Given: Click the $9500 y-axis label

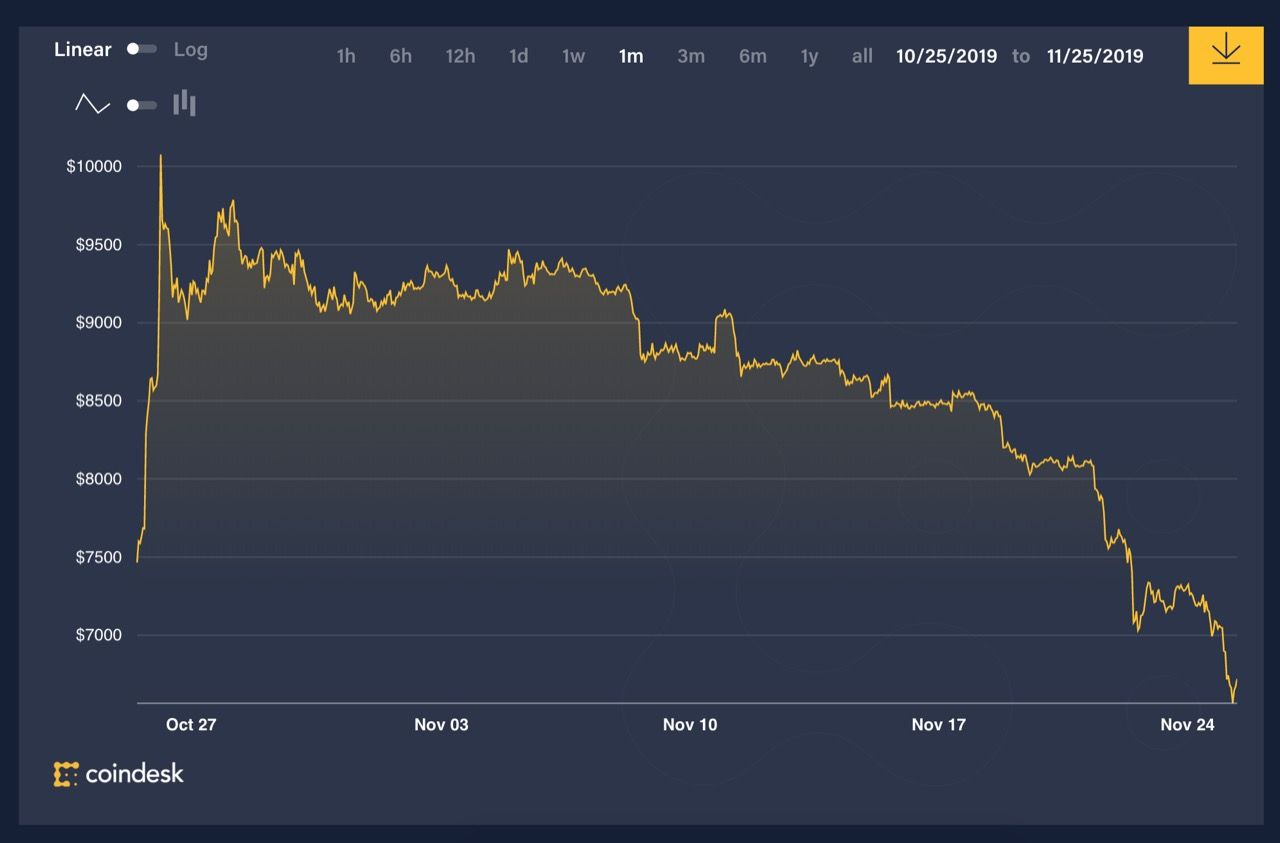Looking at the screenshot, I should point(98,245).
